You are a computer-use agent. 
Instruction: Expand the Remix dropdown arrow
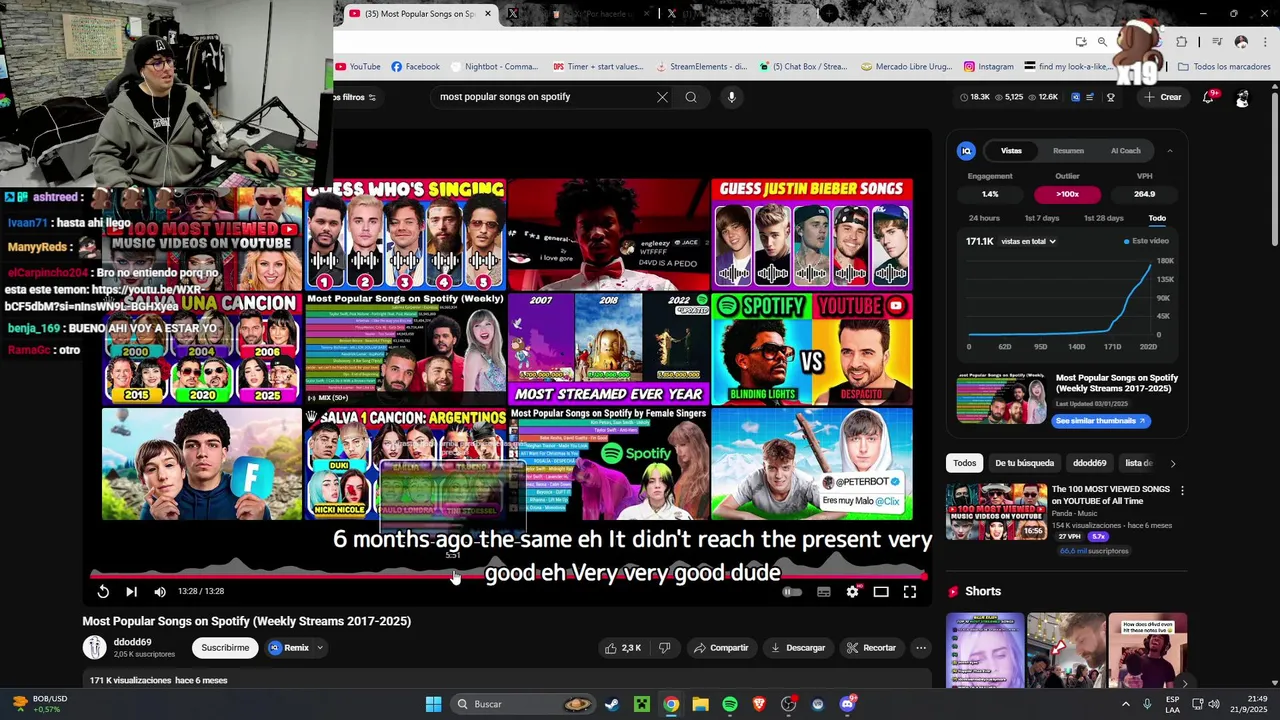pos(320,648)
